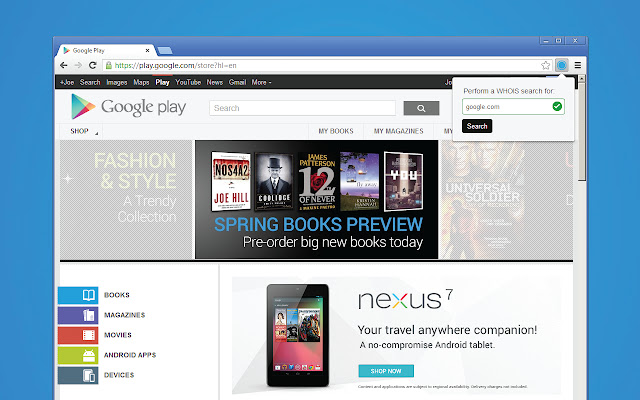The width and height of the screenshot is (640, 400).
Task: Open the MY MAGAZINES tab
Action: [398, 131]
